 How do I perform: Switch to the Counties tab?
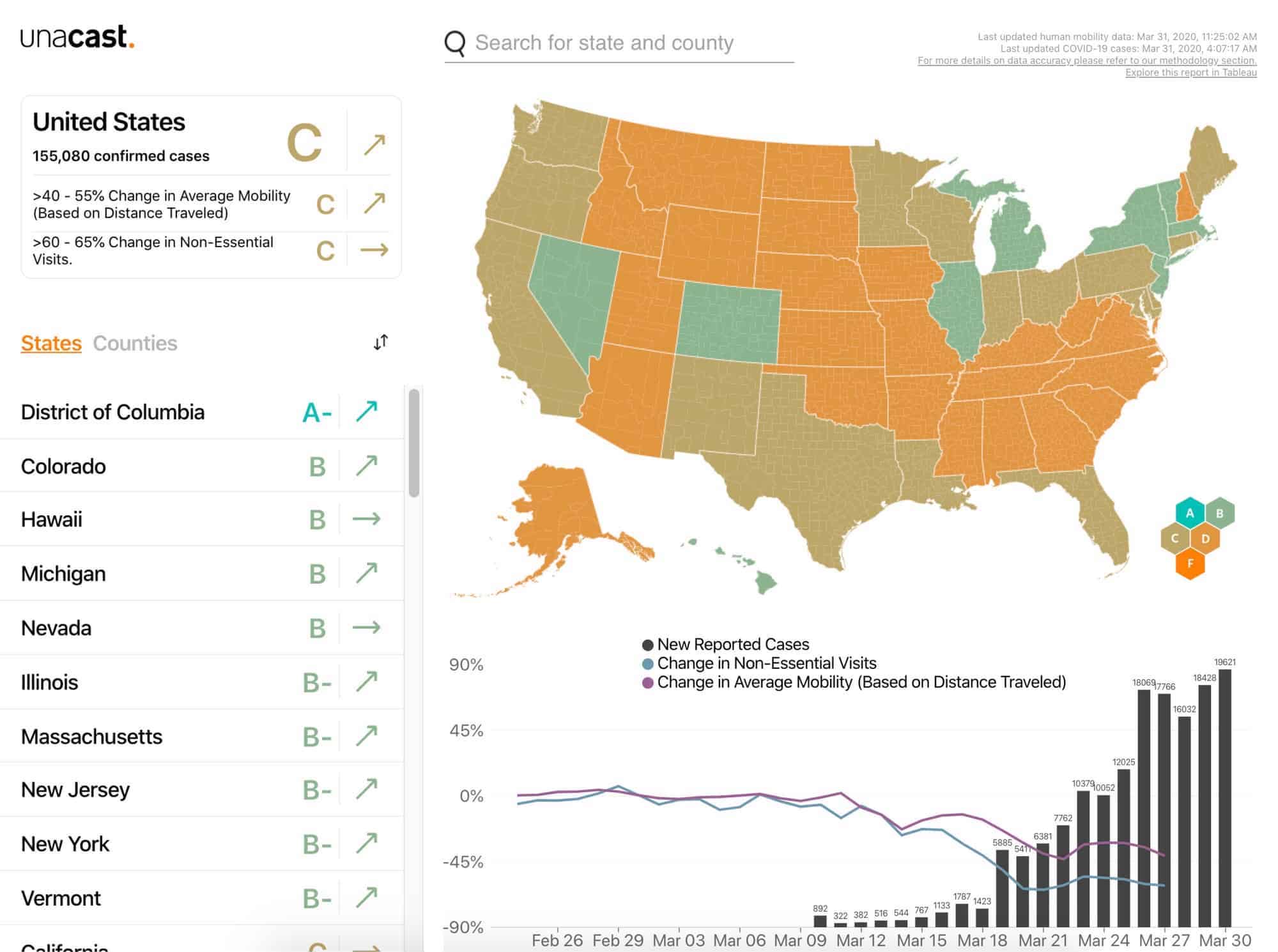click(x=135, y=343)
